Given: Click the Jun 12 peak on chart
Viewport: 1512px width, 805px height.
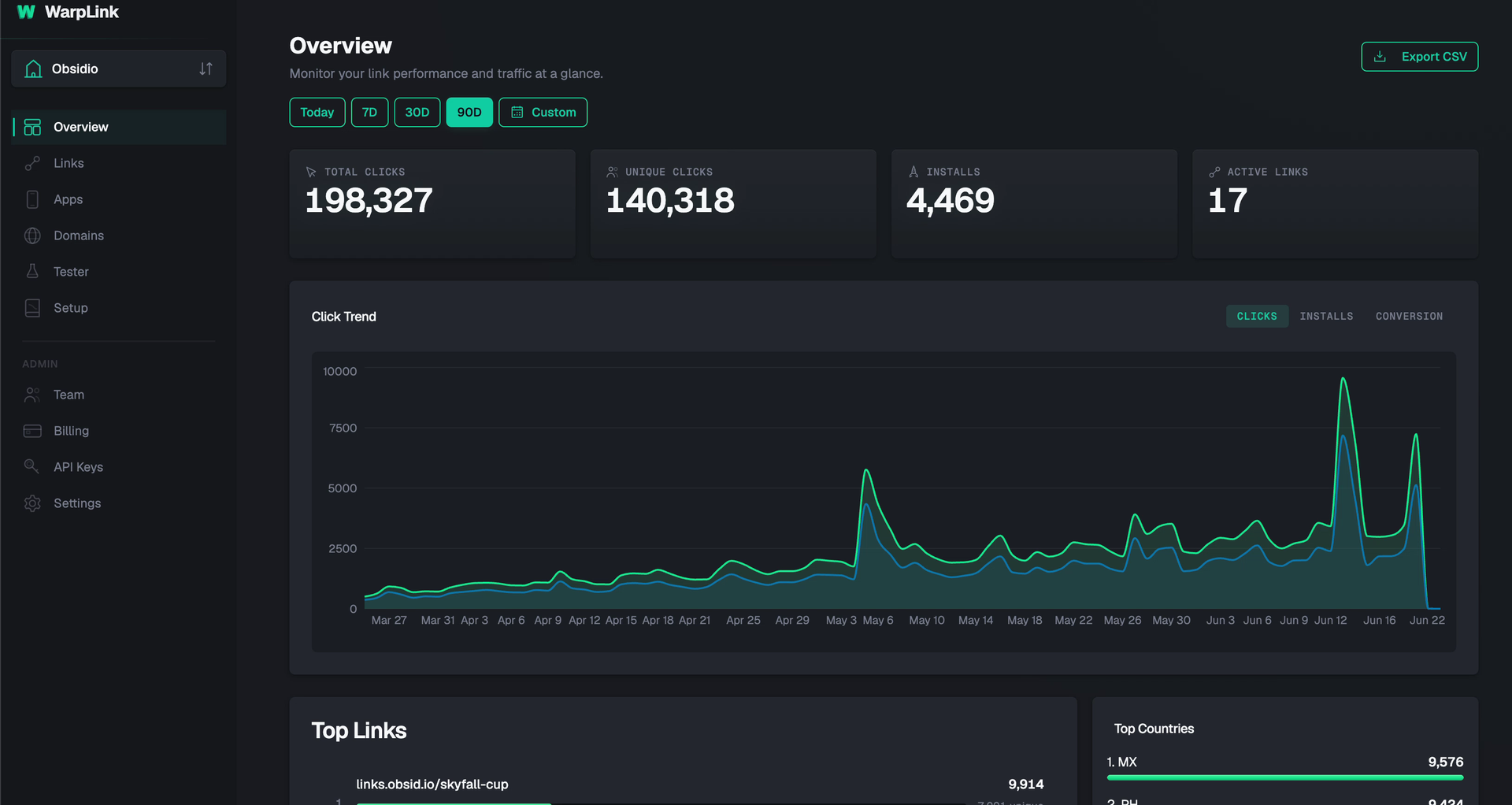Looking at the screenshot, I should coord(1343,380).
